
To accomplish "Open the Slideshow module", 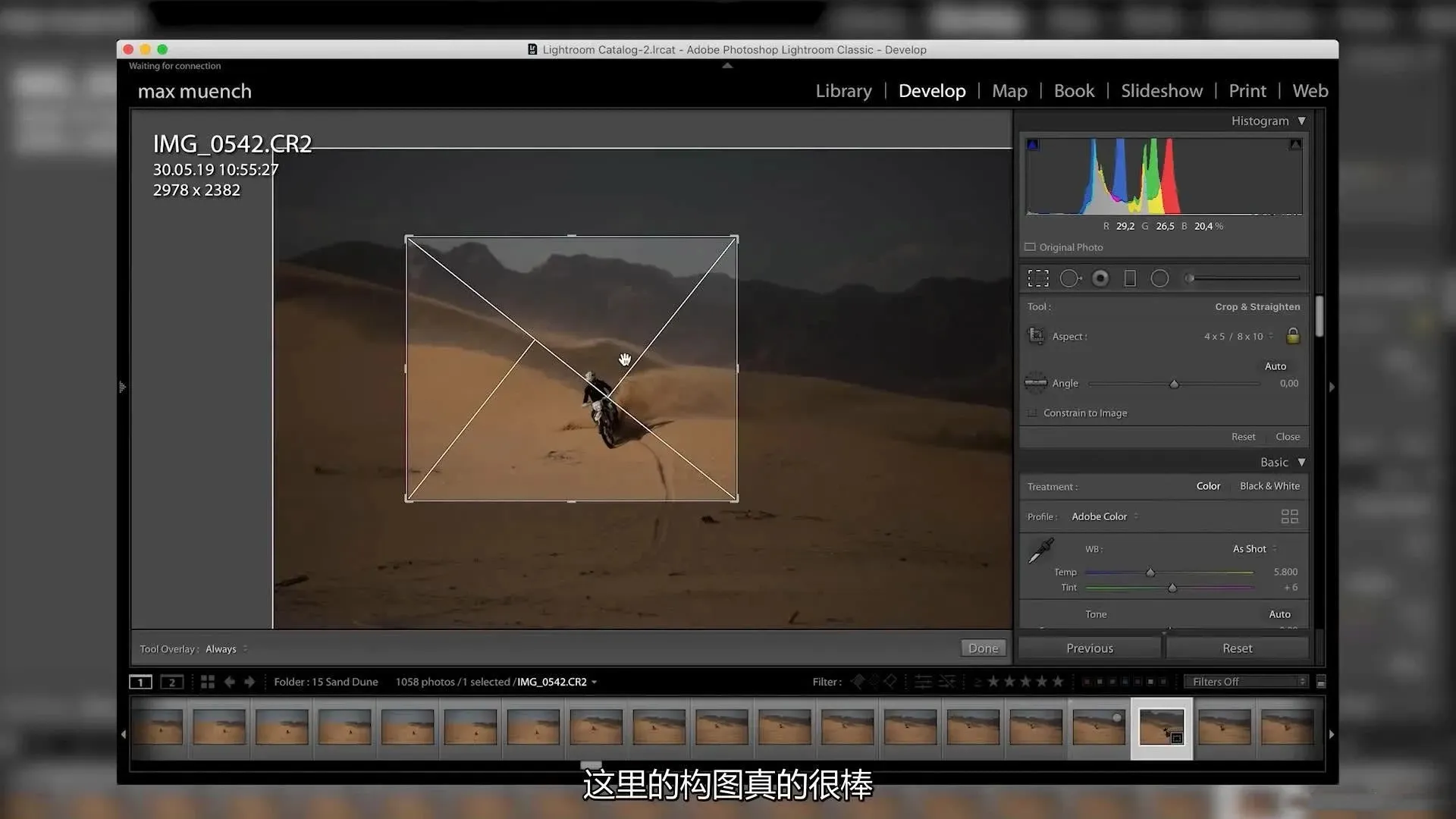I will tap(1161, 91).
